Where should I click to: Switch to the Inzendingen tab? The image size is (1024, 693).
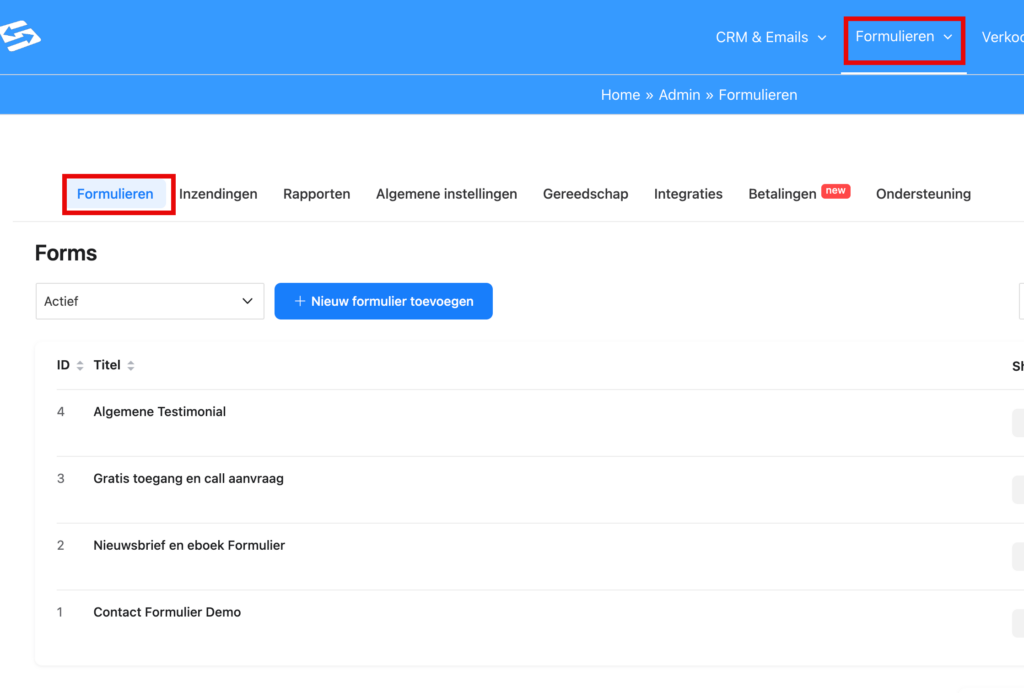(x=218, y=194)
